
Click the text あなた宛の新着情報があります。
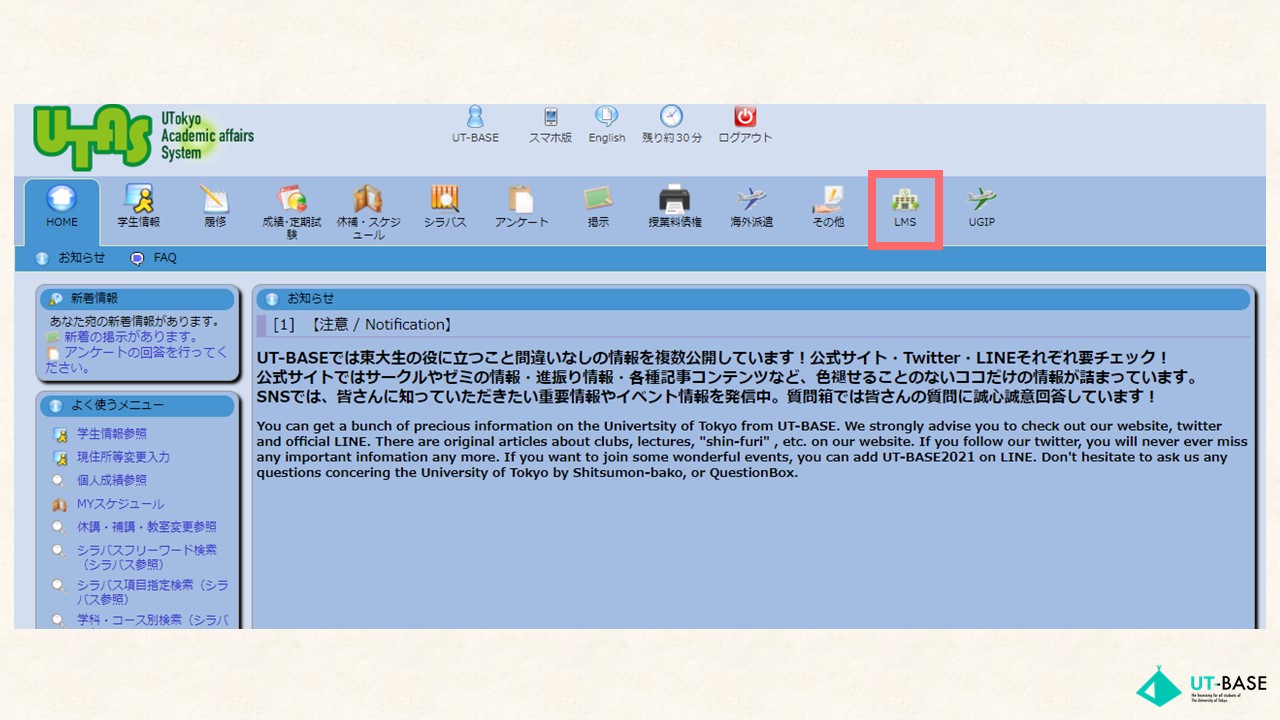135,322
